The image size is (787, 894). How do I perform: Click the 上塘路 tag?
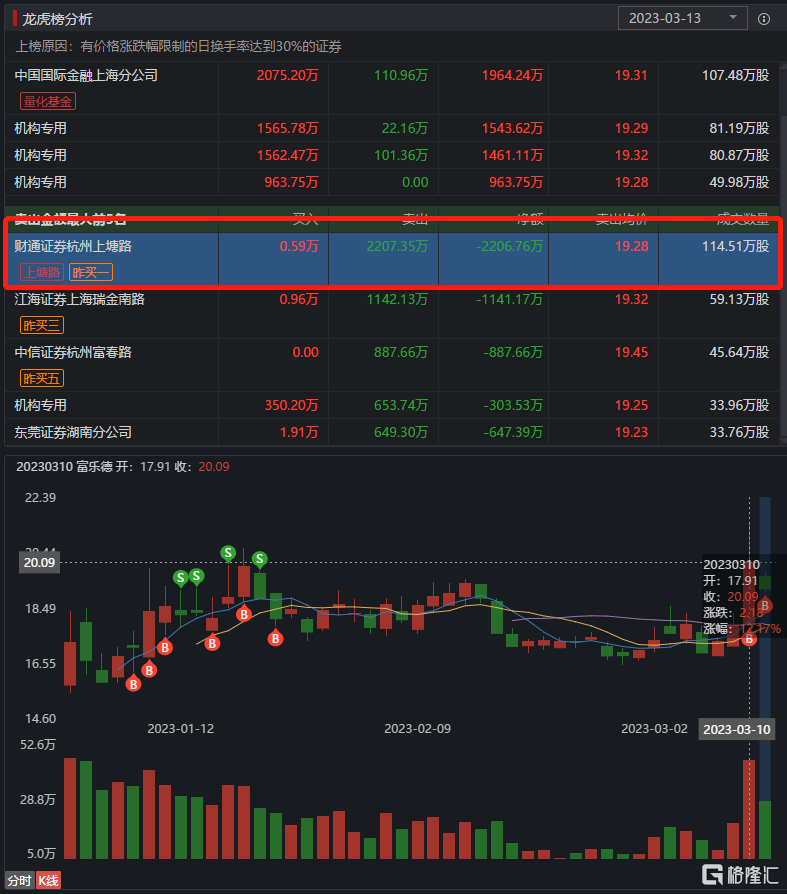tap(43, 273)
